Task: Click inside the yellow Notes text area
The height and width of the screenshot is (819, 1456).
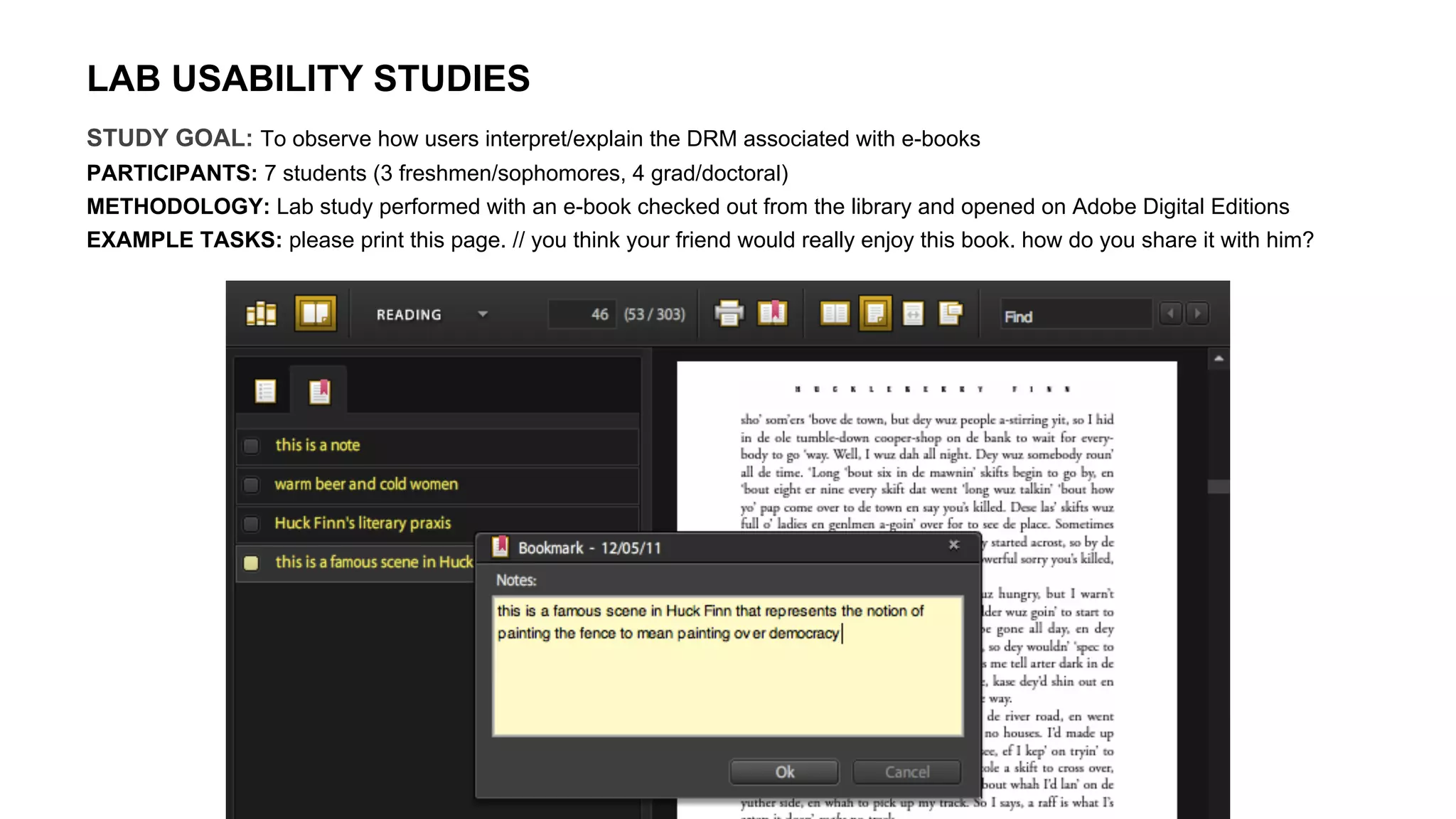Action: click(x=727, y=665)
